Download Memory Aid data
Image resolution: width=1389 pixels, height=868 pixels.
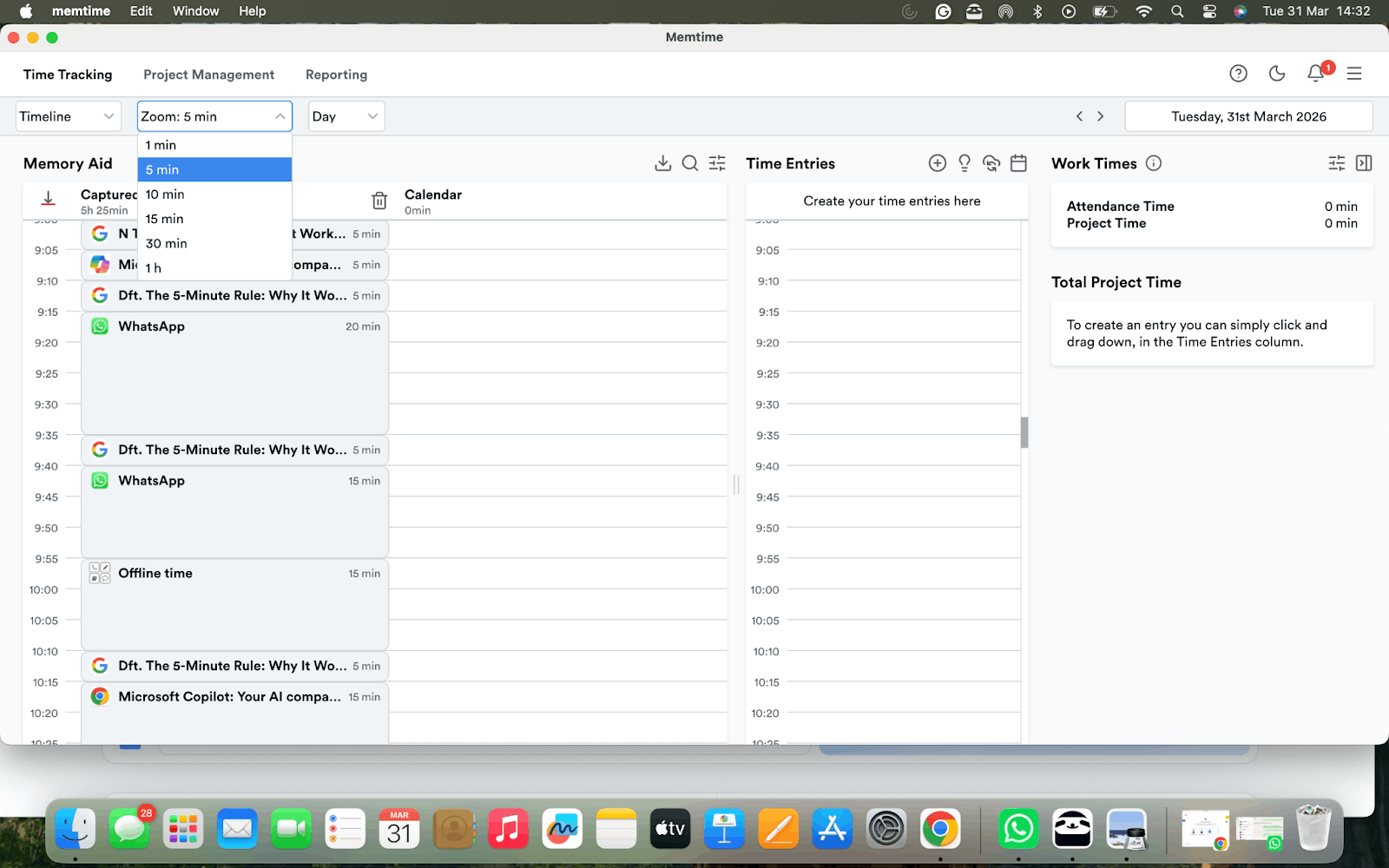(663, 162)
